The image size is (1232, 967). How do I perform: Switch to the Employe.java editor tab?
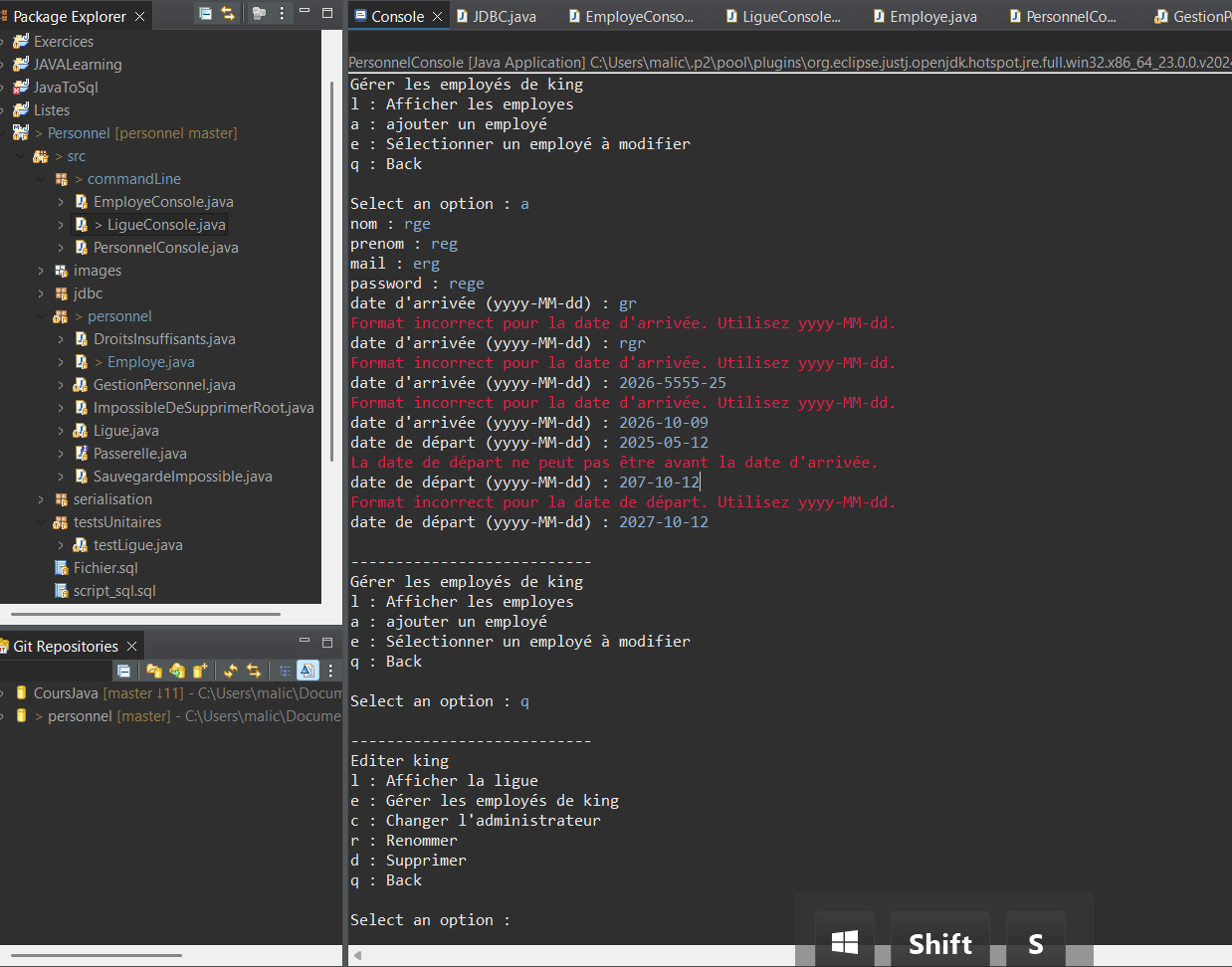point(932,17)
